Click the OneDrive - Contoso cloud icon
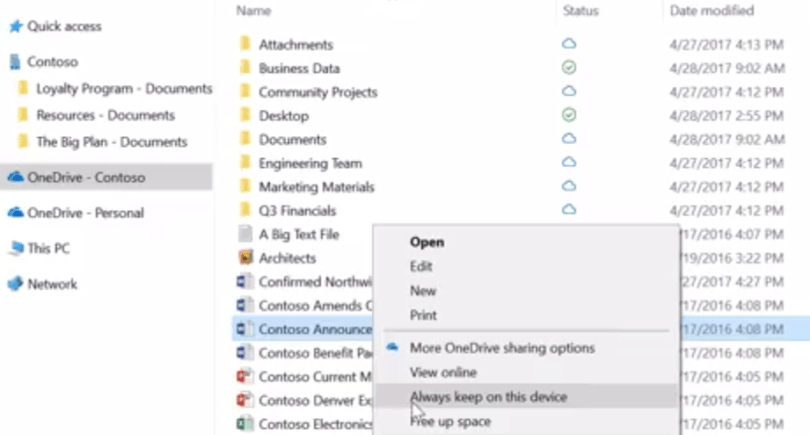 pos(15,177)
